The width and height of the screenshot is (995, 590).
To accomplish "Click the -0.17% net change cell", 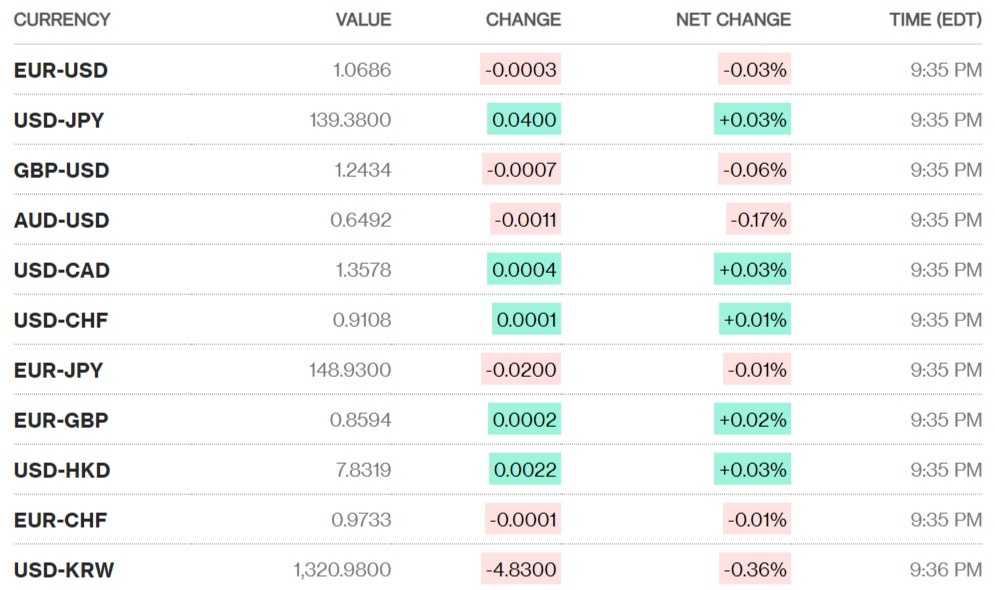I will coord(758,220).
